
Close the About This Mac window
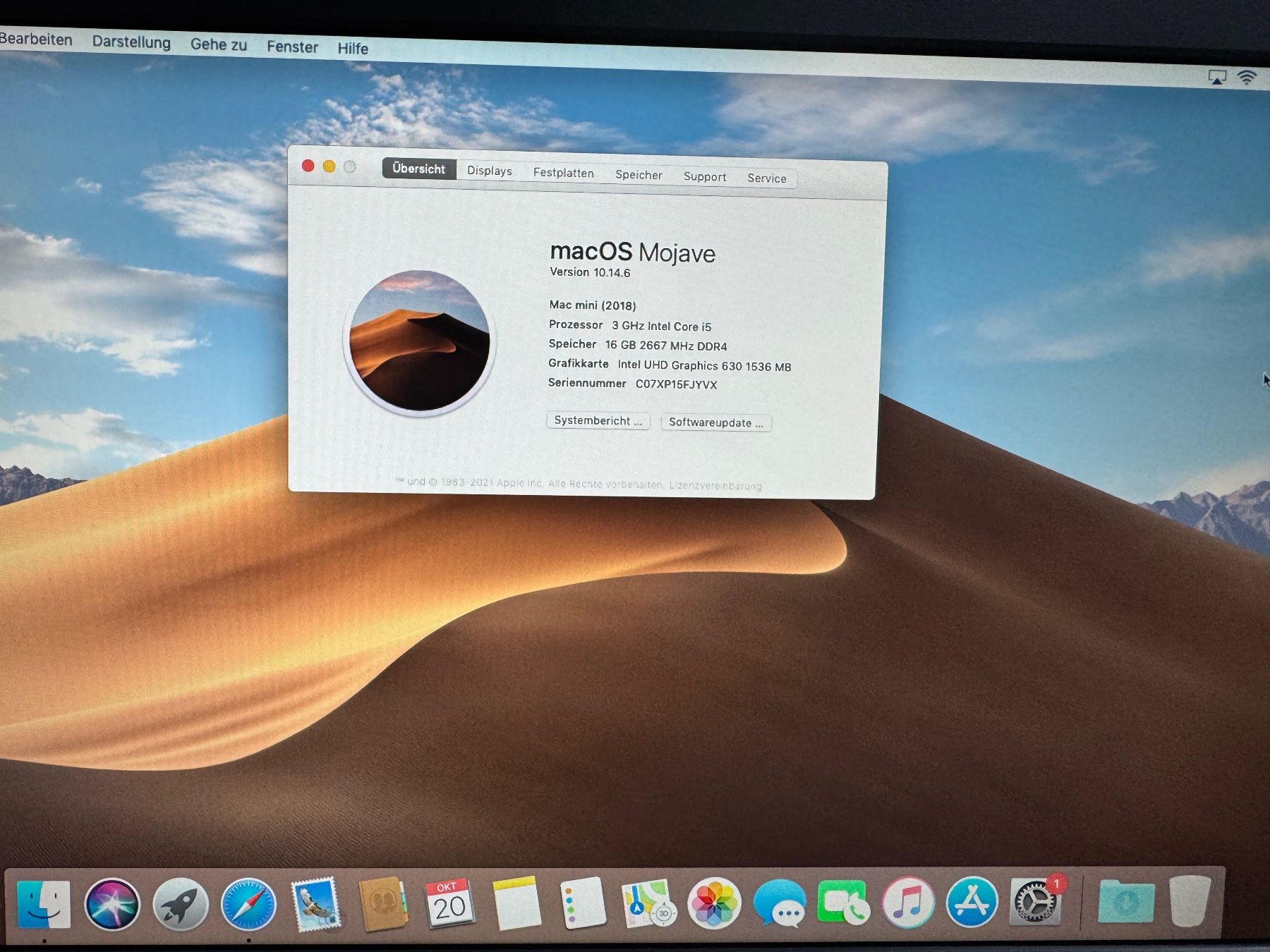coord(308,166)
